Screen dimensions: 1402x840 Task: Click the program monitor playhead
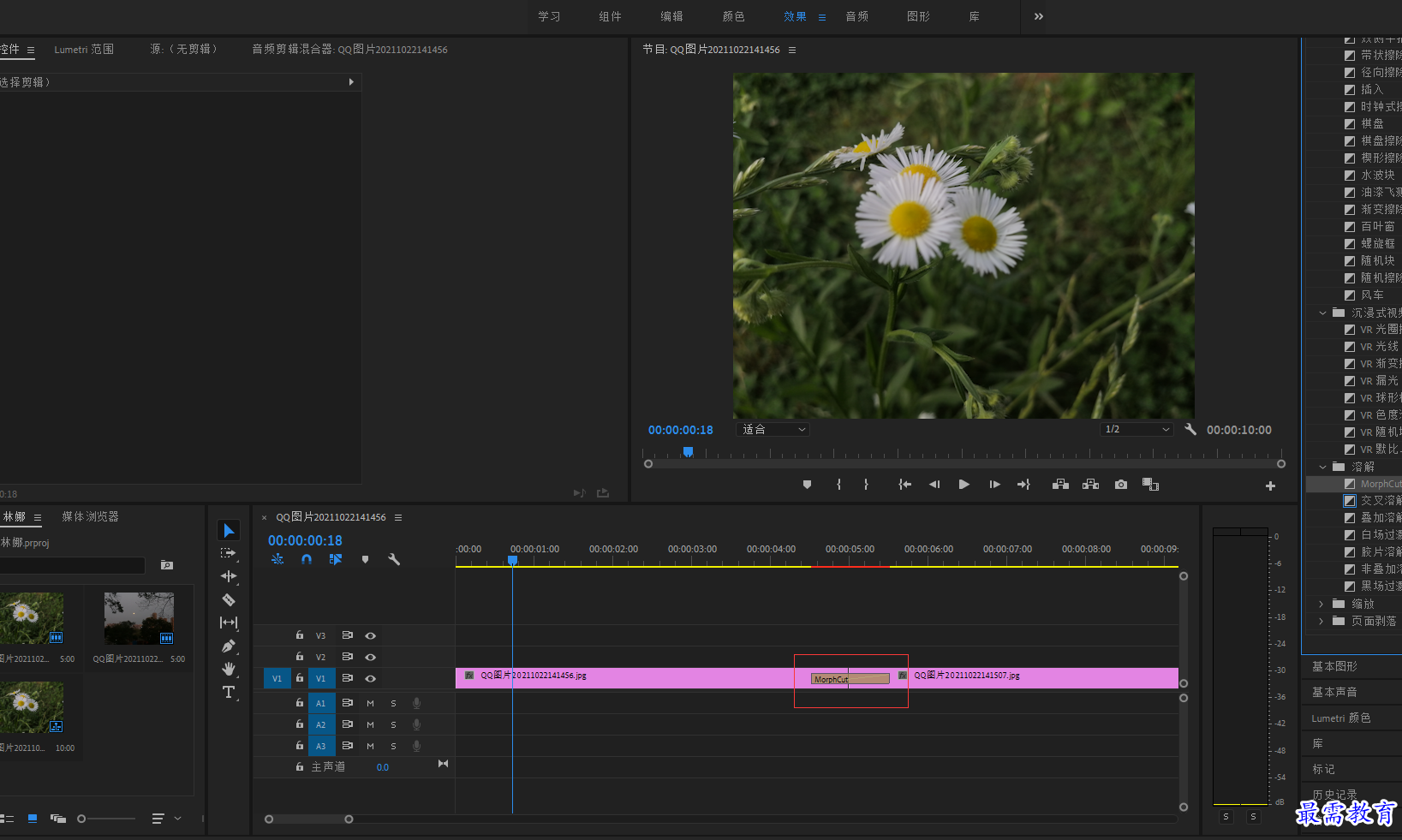pos(688,451)
